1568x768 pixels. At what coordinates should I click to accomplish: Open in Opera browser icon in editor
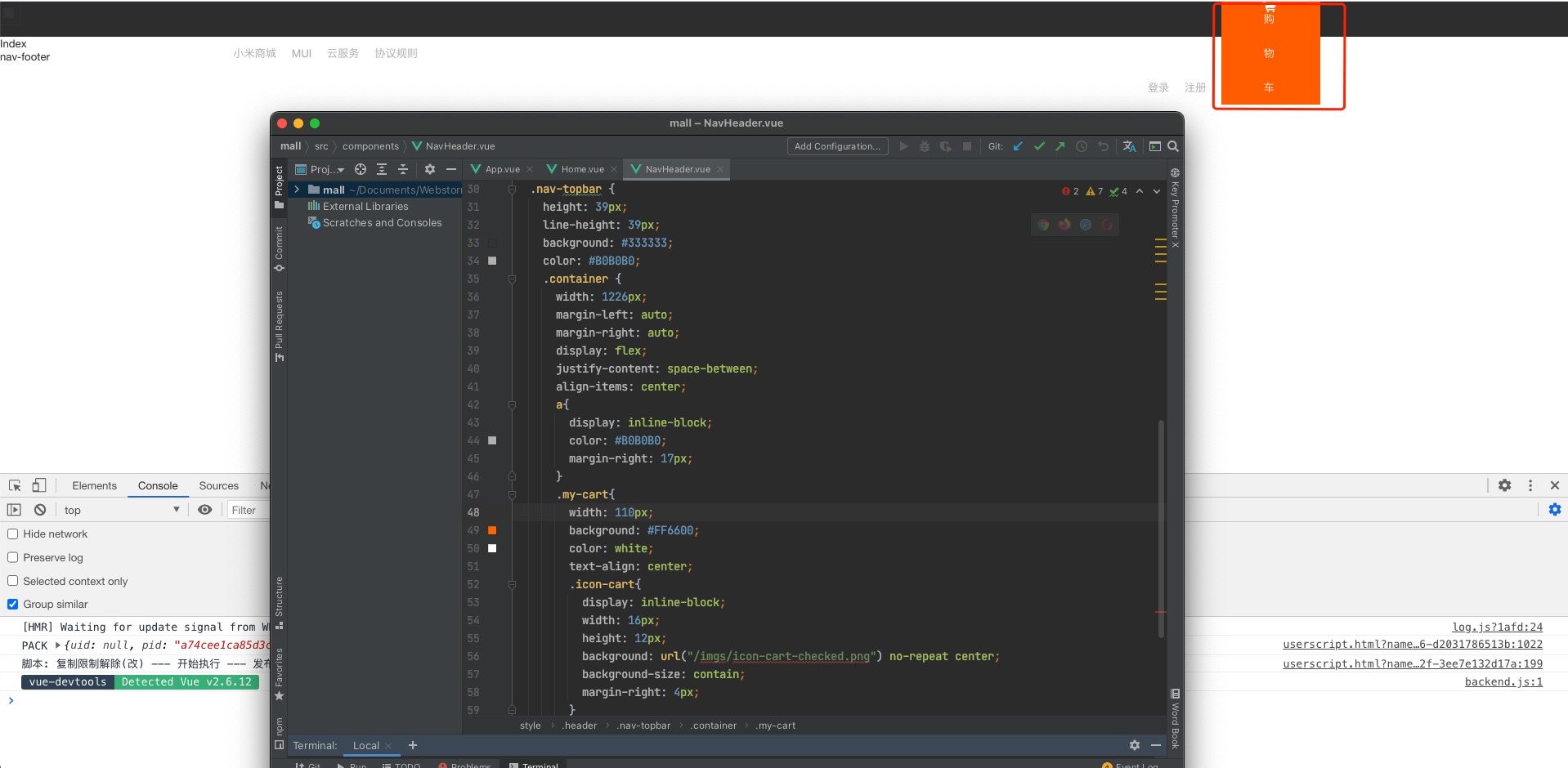coord(1107,225)
